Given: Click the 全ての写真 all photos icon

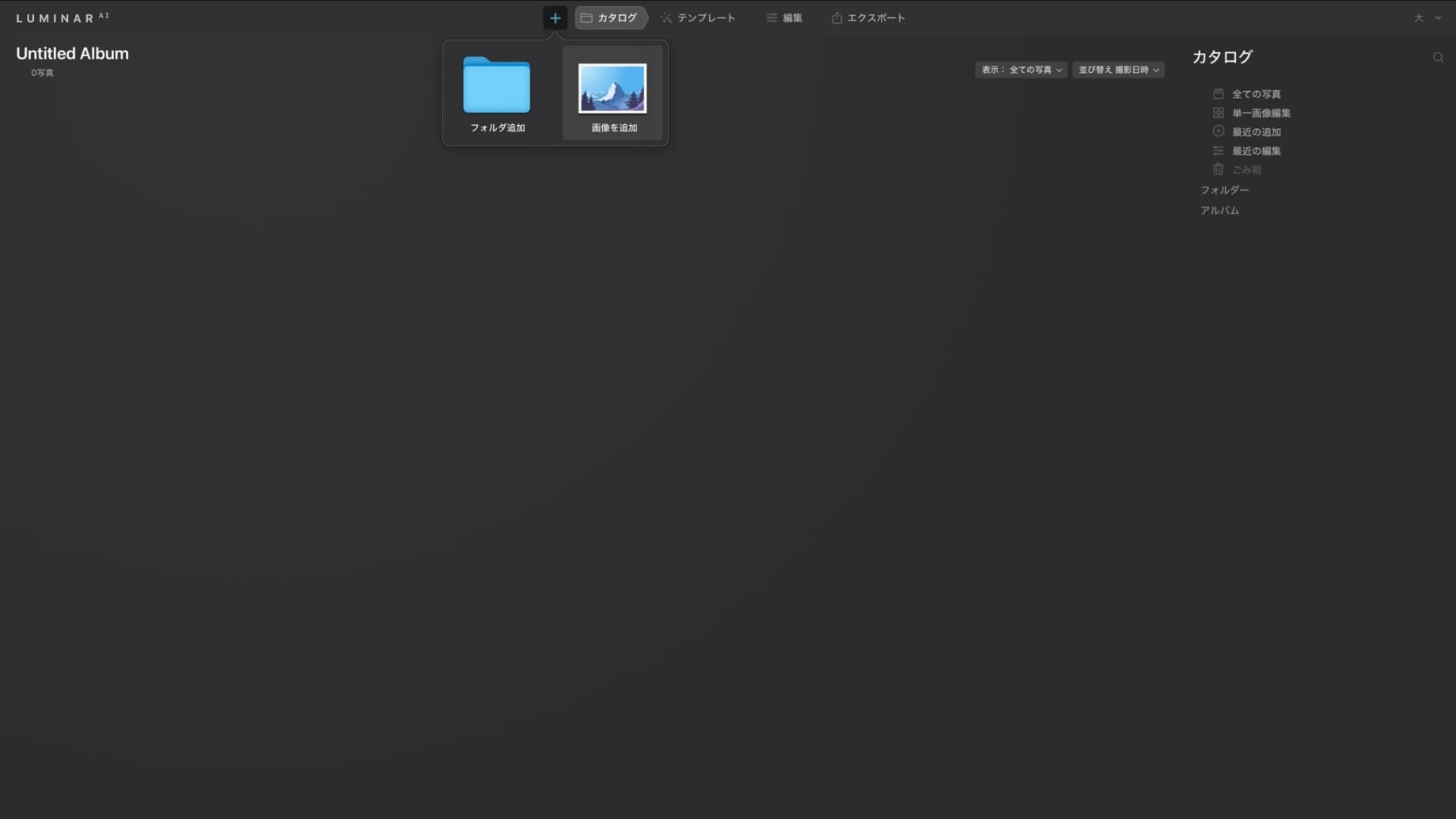Looking at the screenshot, I should (1218, 94).
